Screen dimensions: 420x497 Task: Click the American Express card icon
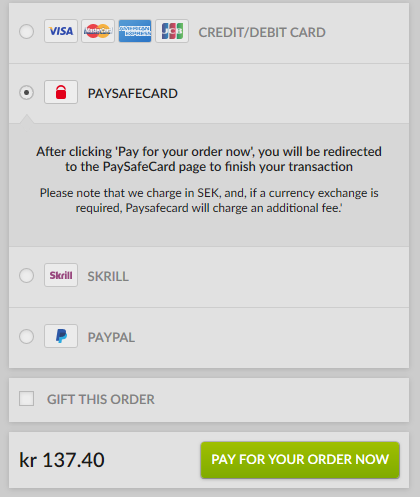135,31
